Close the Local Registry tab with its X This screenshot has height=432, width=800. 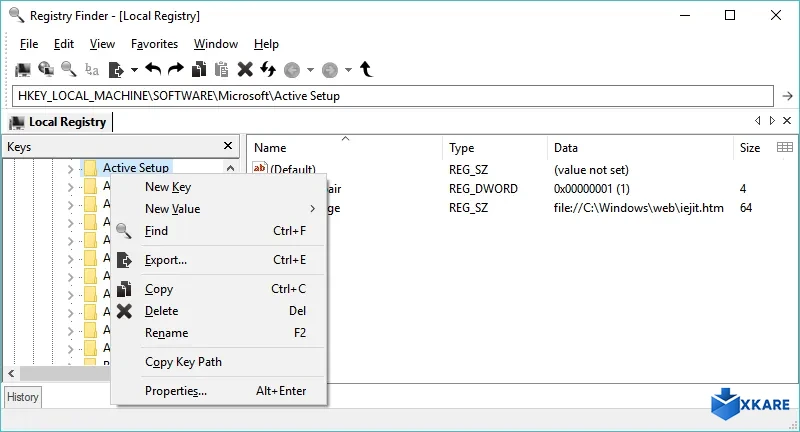(787, 120)
